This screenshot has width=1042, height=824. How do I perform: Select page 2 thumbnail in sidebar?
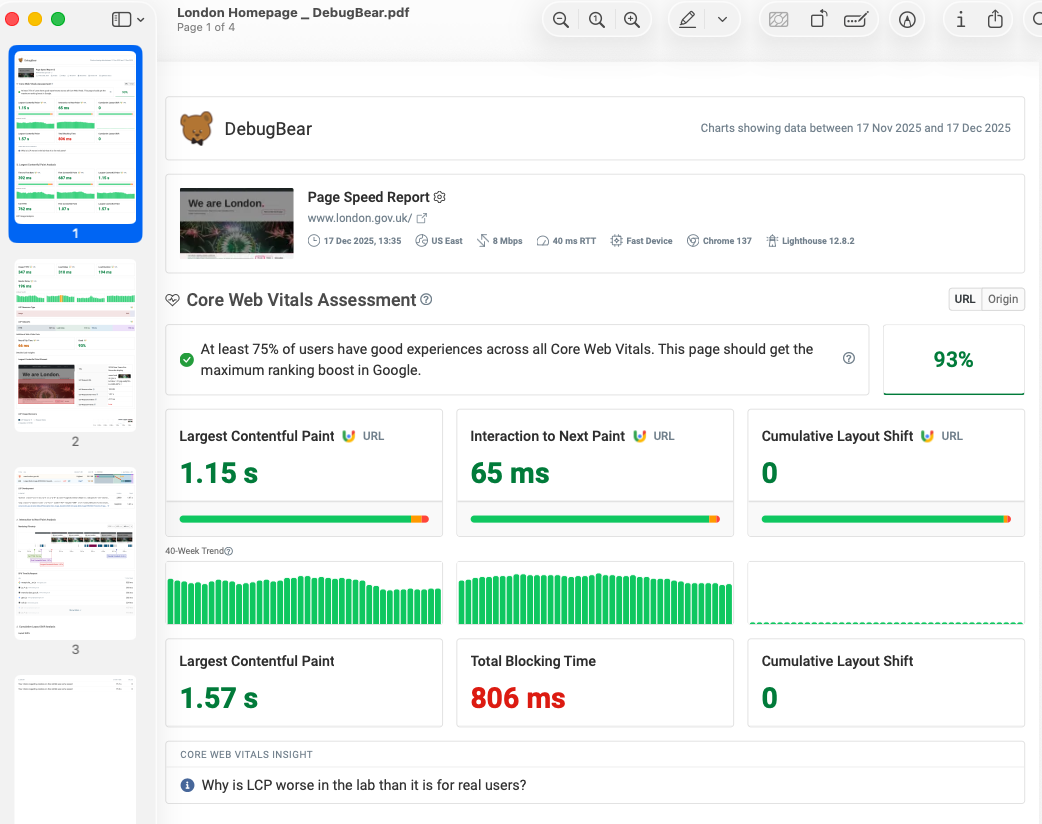click(75, 345)
